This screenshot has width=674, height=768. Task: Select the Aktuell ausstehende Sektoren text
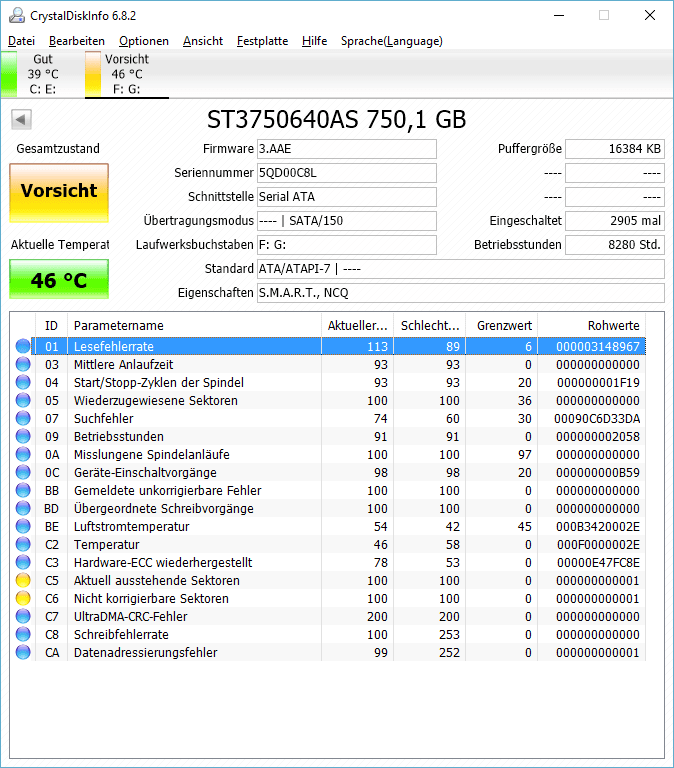click(x=157, y=580)
